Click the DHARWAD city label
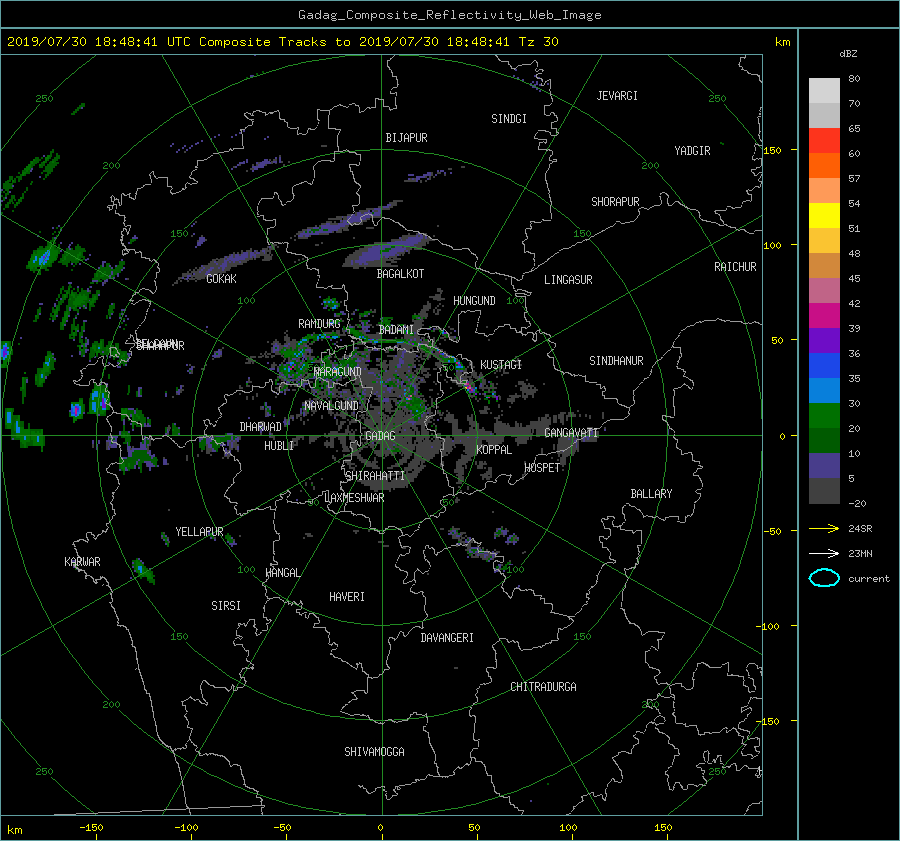This screenshot has height=841, width=900. tap(261, 427)
